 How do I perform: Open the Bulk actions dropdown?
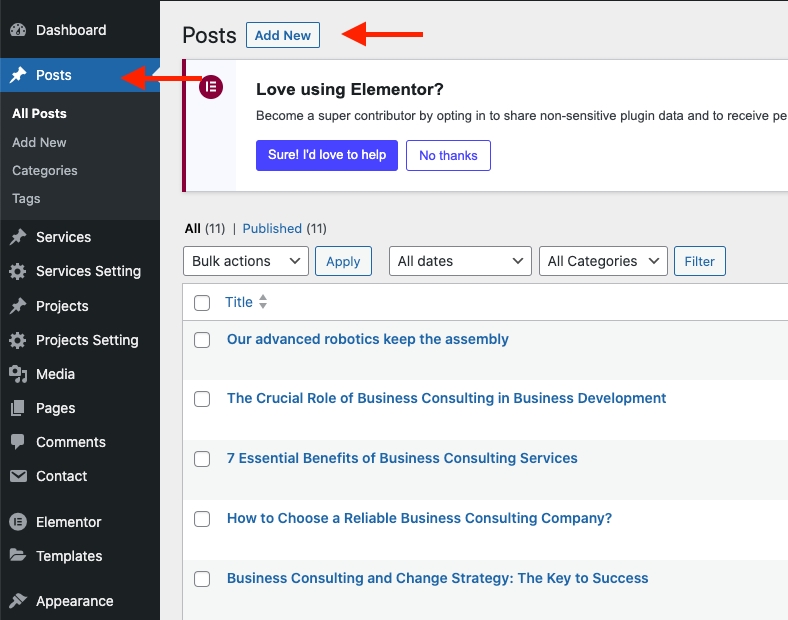(245, 261)
